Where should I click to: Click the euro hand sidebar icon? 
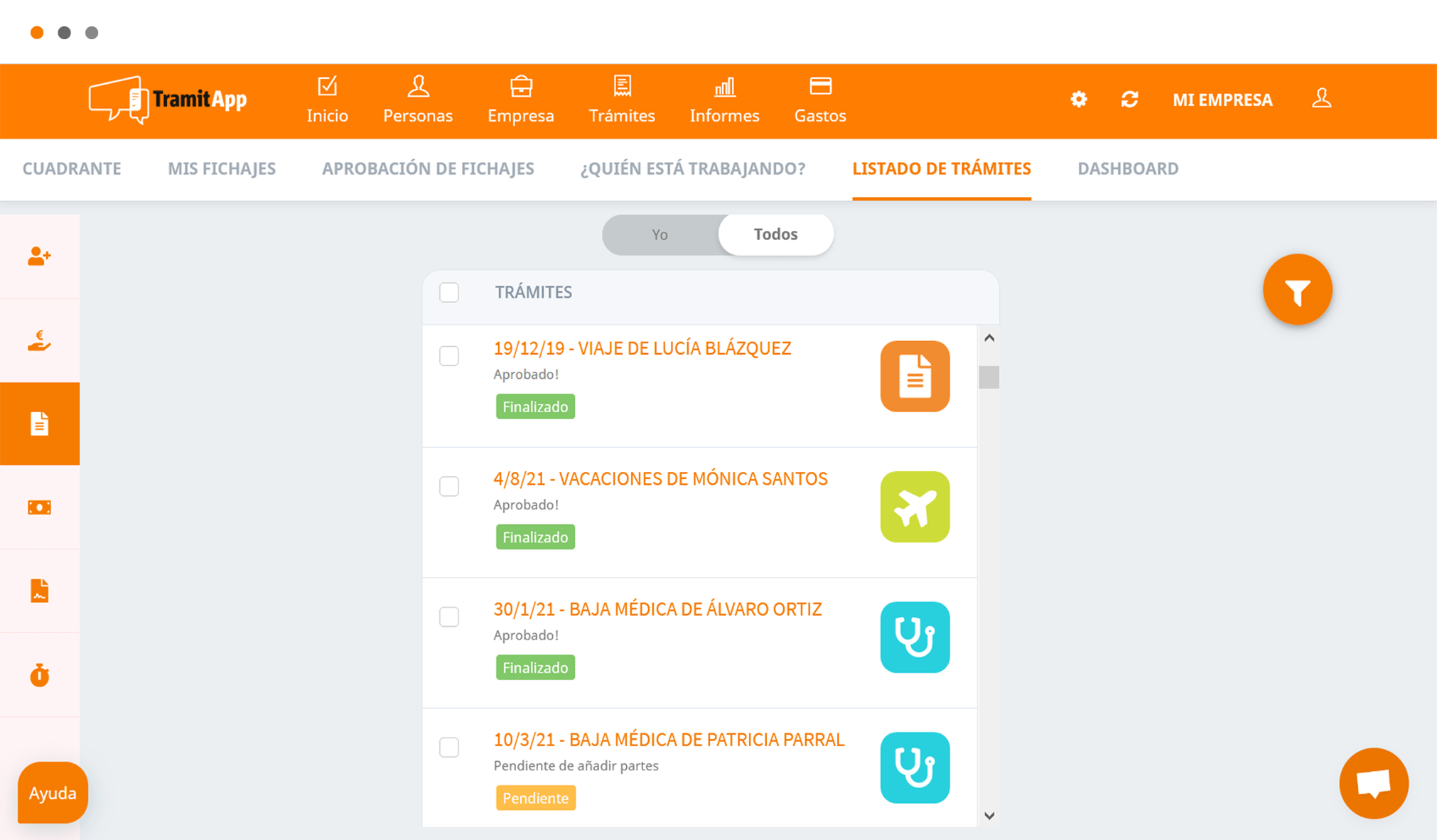click(40, 340)
